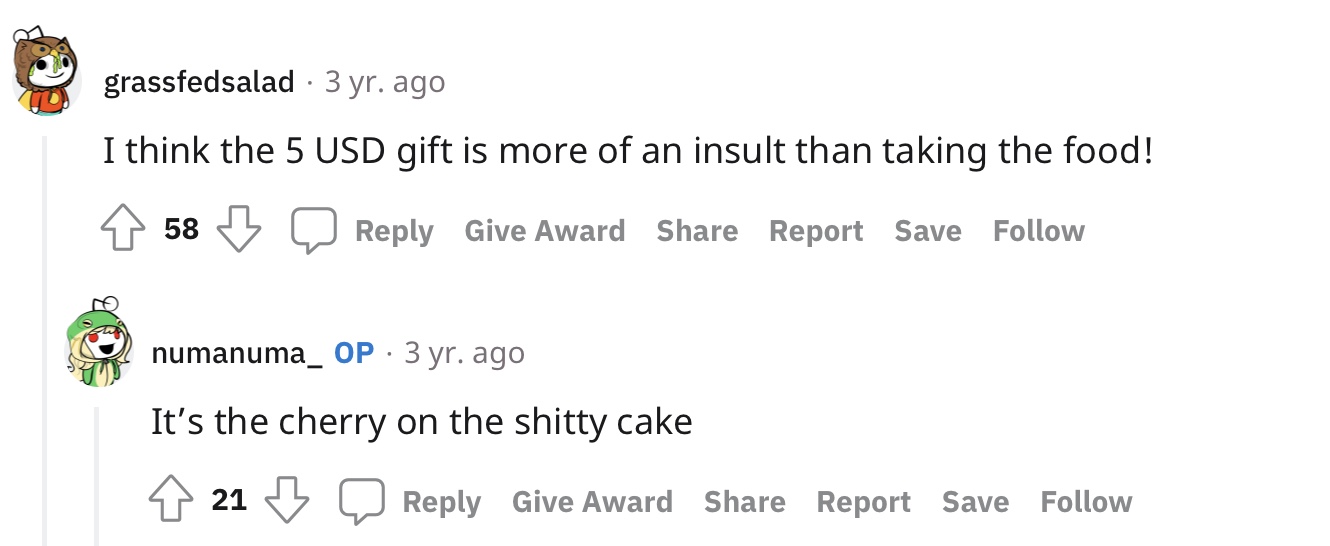Click the speech bubble icon under grassfedsalad's comment
1330x546 pixels.
coord(313,231)
